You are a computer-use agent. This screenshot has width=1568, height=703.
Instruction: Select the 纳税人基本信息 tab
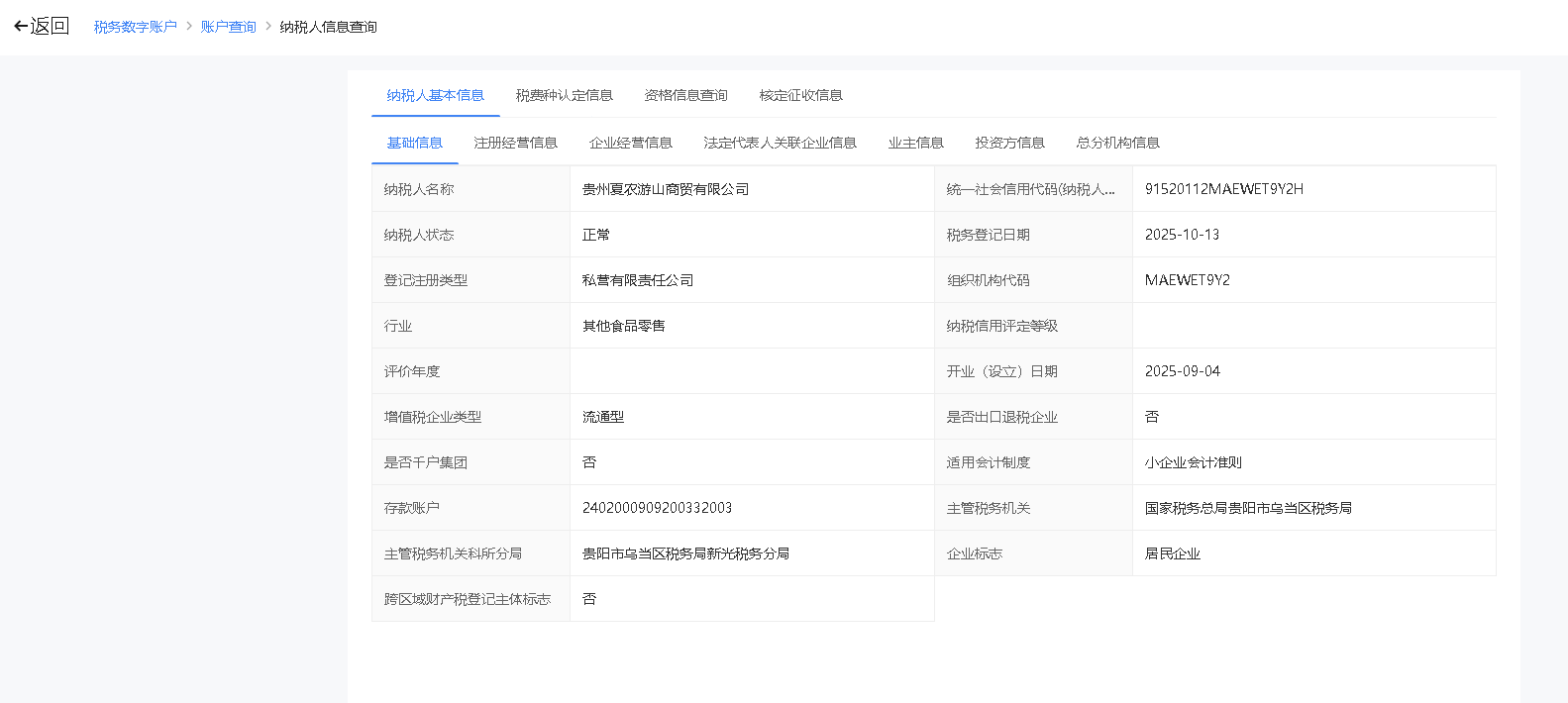tap(435, 95)
